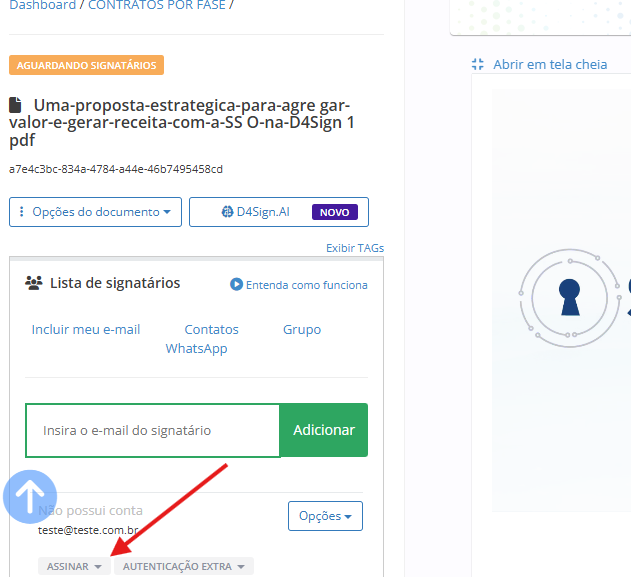Choose the WhatsApp option

tap(196, 348)
